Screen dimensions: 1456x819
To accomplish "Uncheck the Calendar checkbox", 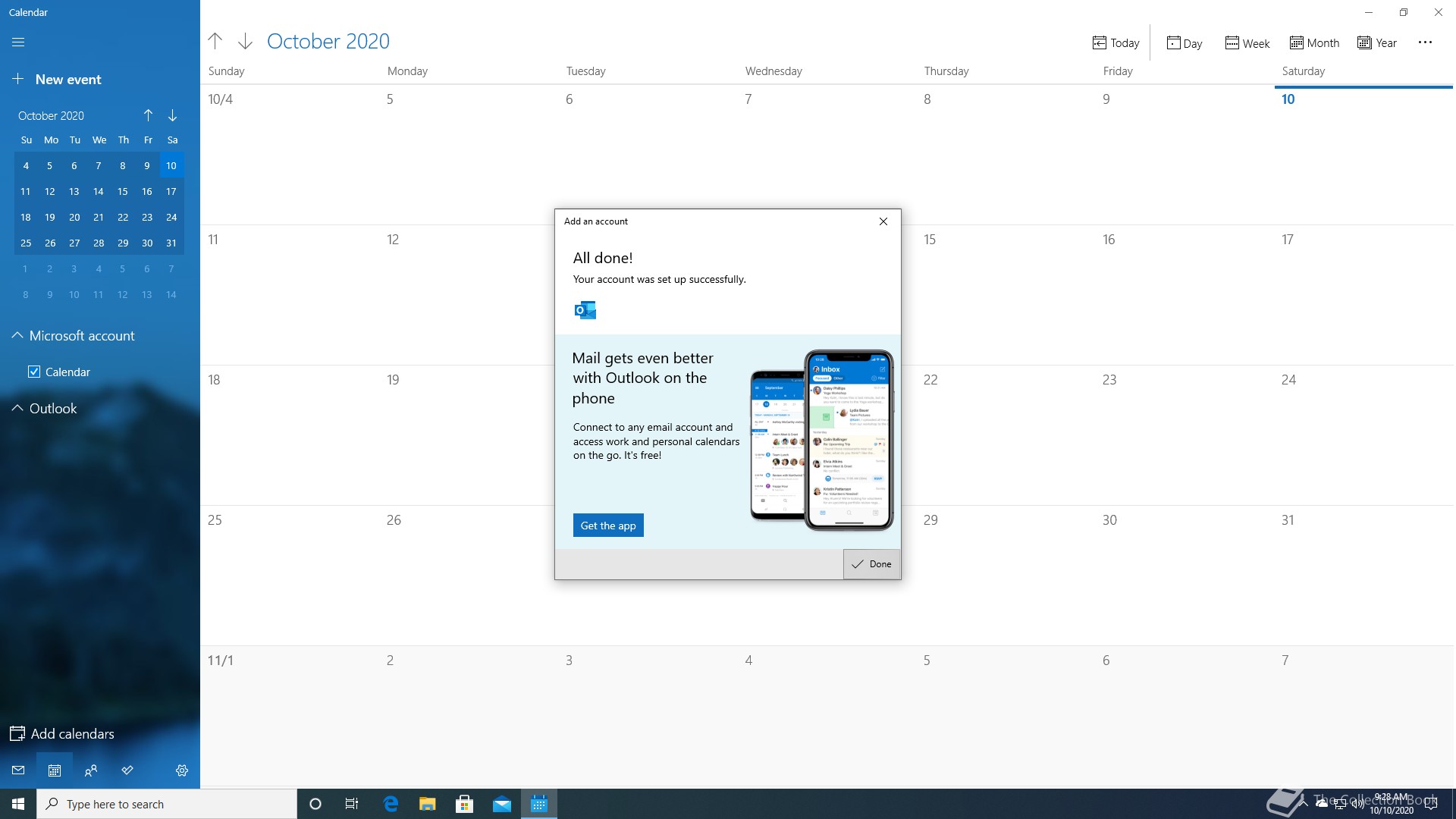I will (x=34, y=372).
